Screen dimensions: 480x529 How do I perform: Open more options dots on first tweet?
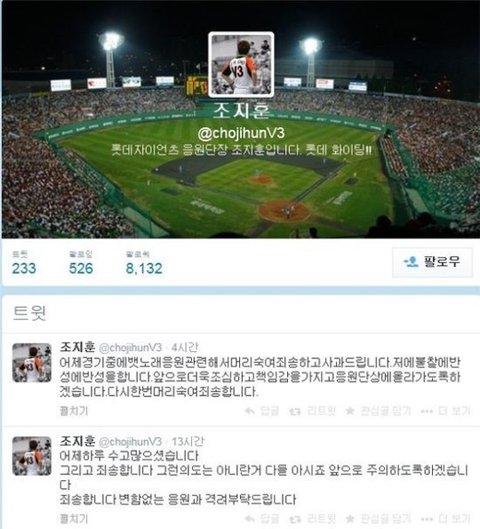[427, 411]
